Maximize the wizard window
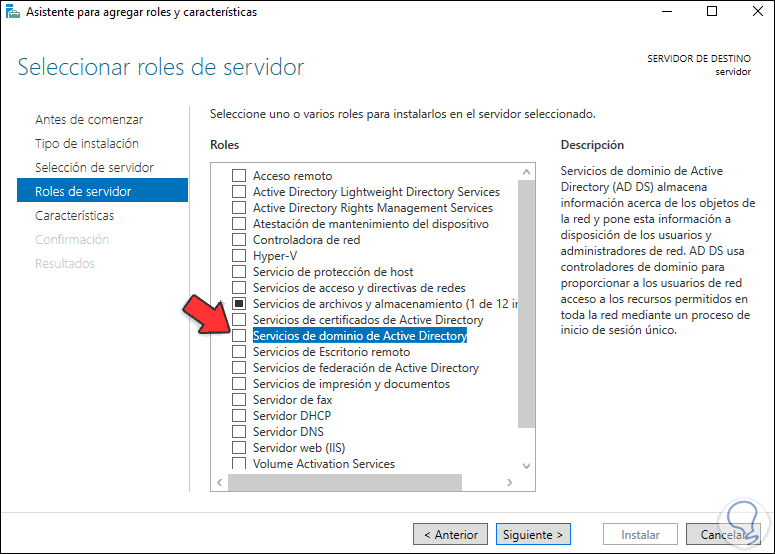The image size is (775, 554). click(x=711, y=12)
